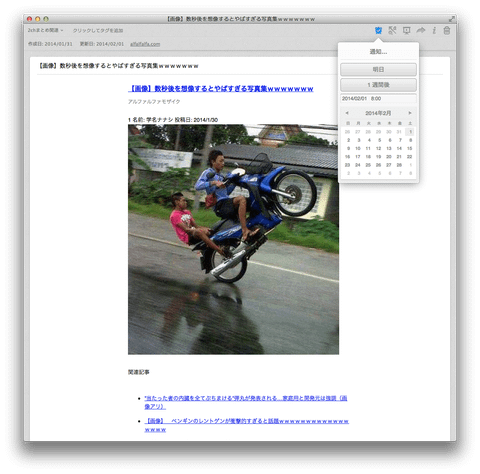Go to previous month in the calendar

[x=347, y=113]
